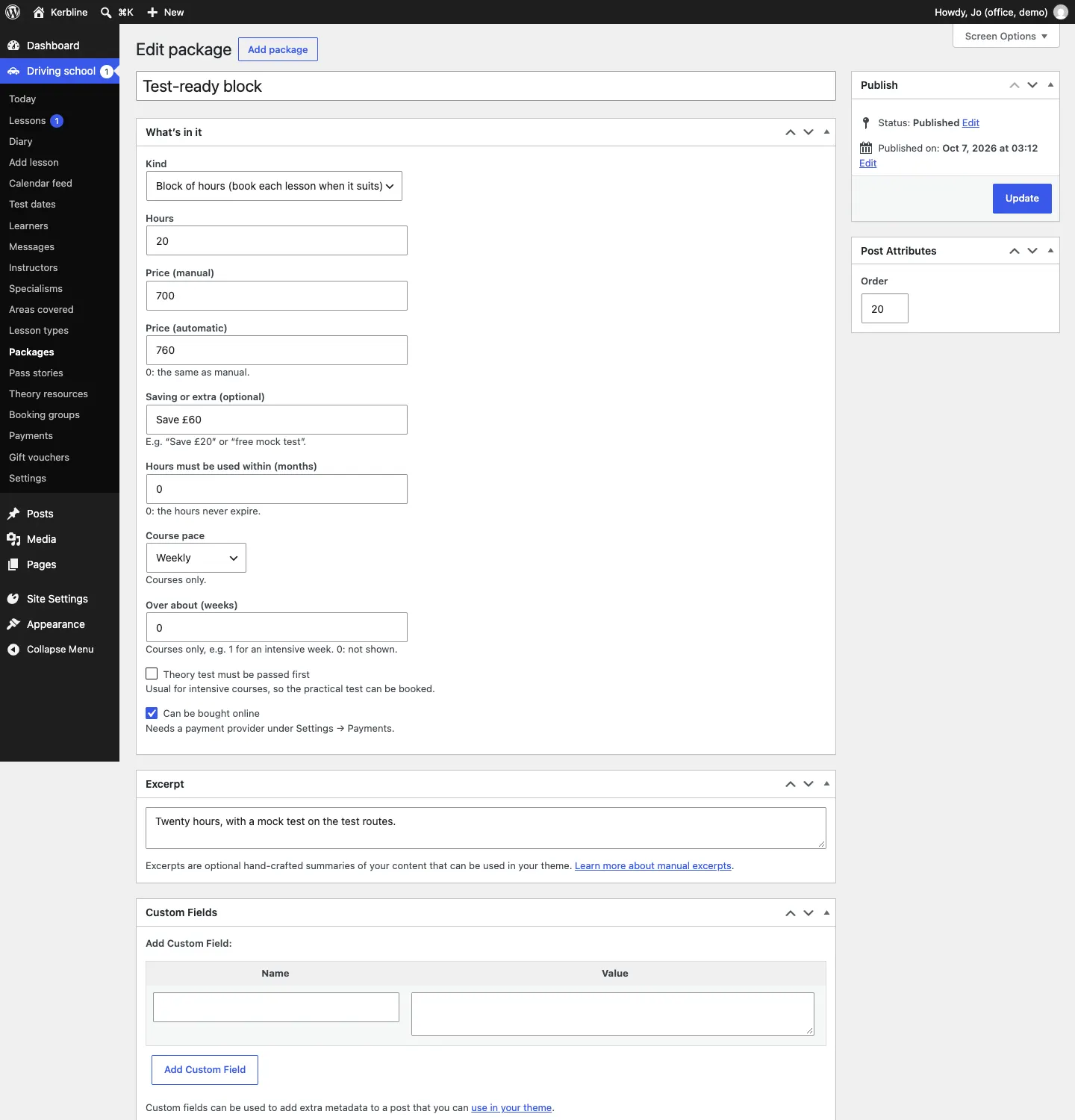This screenshot has width=1075, height=1120.
Task: Collapse the Excerpt panel
Action: [x=826, y=784]
